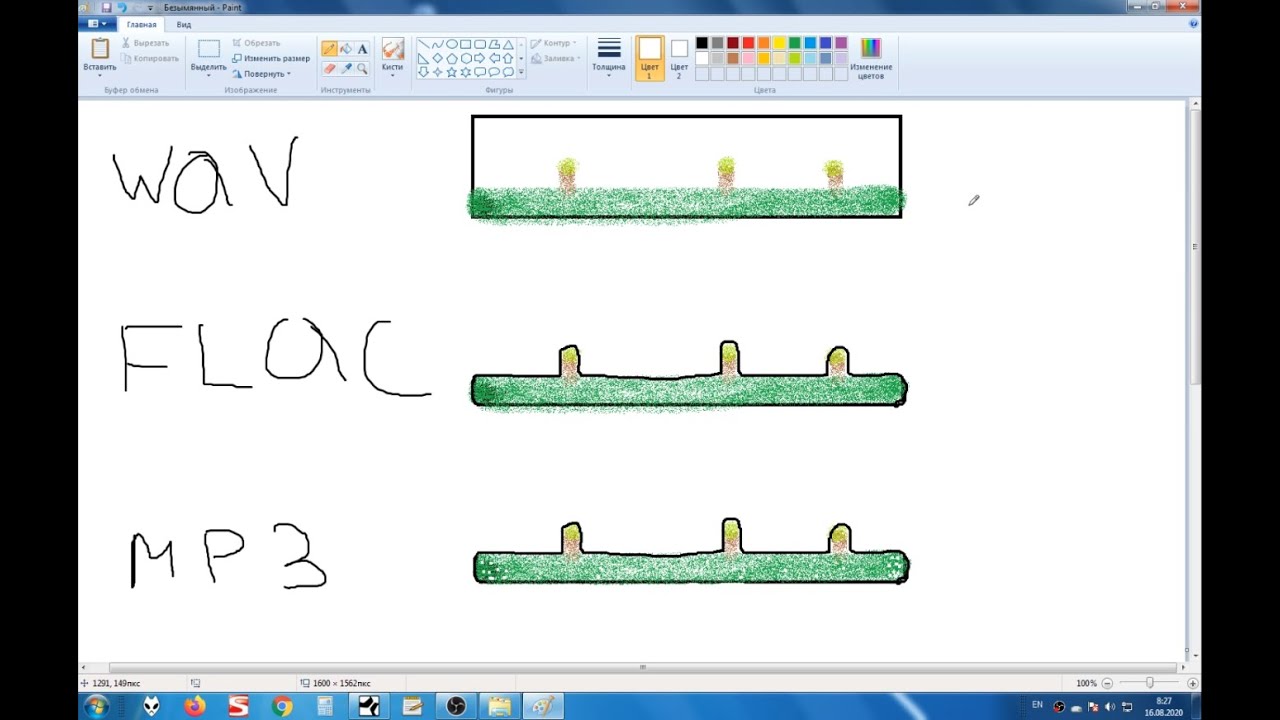
Task: Click the Copy (Копировать) button
Action: 149,58
